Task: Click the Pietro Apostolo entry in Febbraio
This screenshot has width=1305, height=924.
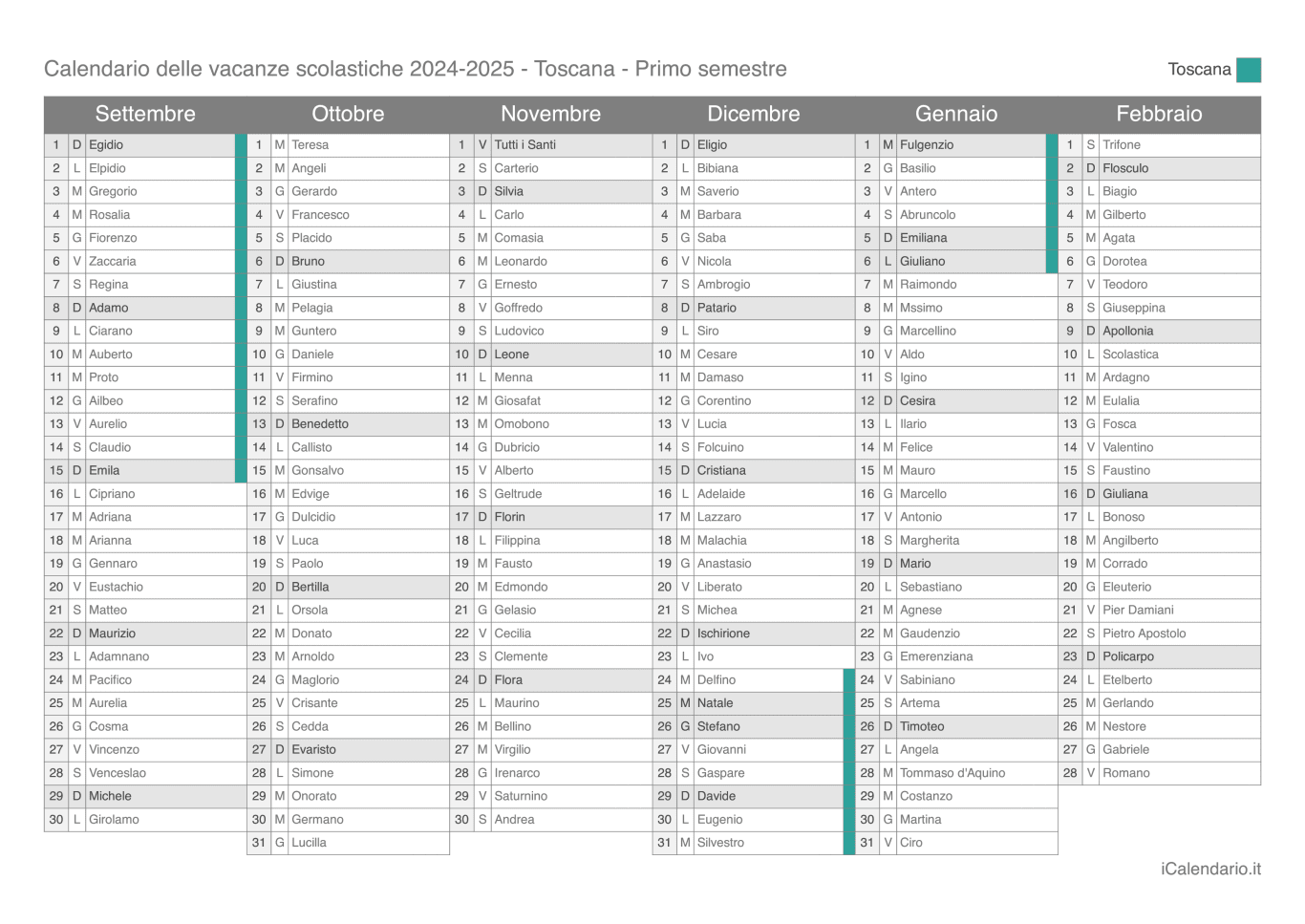Action: (1144, 634)
